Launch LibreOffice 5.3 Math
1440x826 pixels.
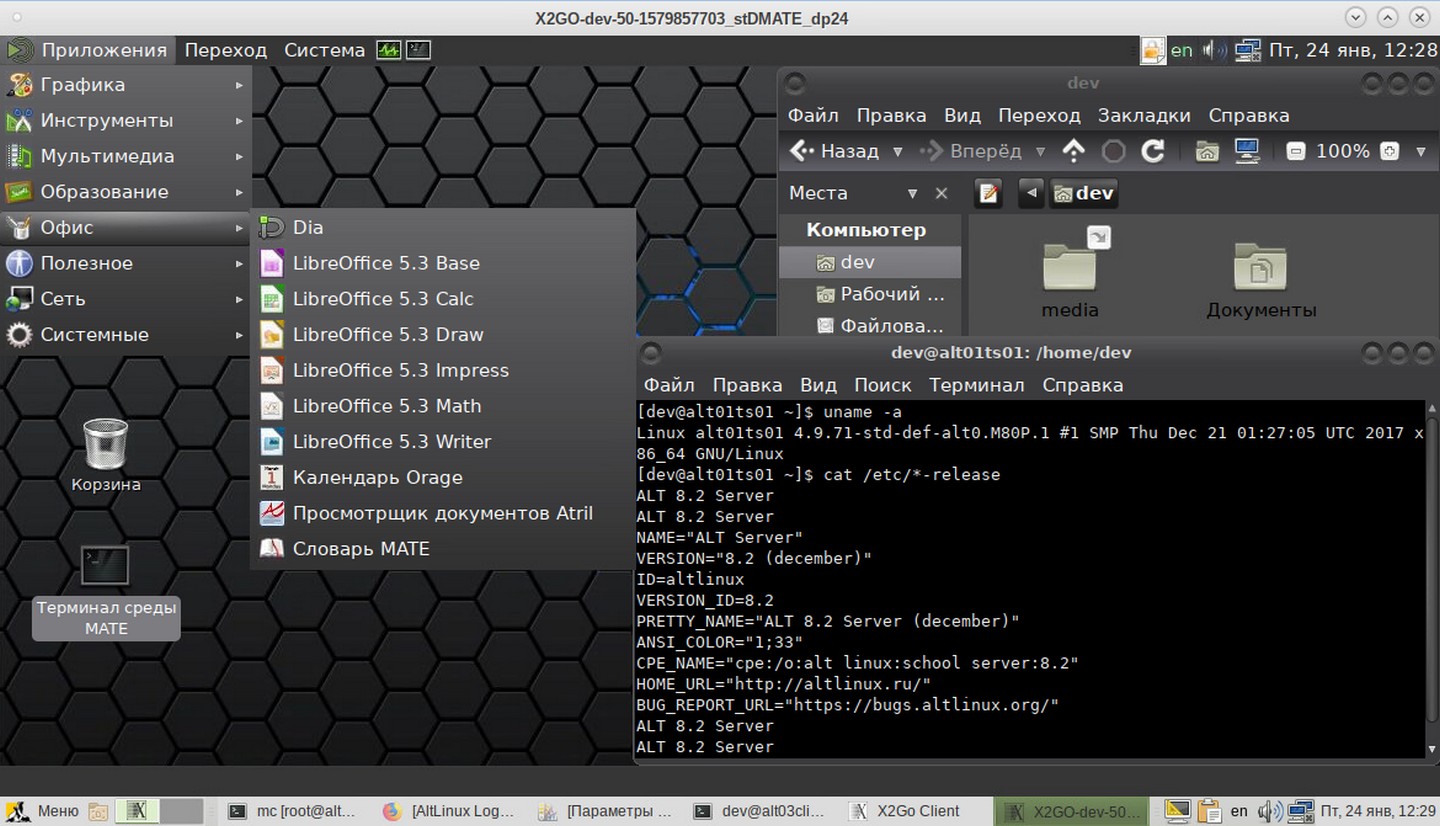(x=443, y=406)
